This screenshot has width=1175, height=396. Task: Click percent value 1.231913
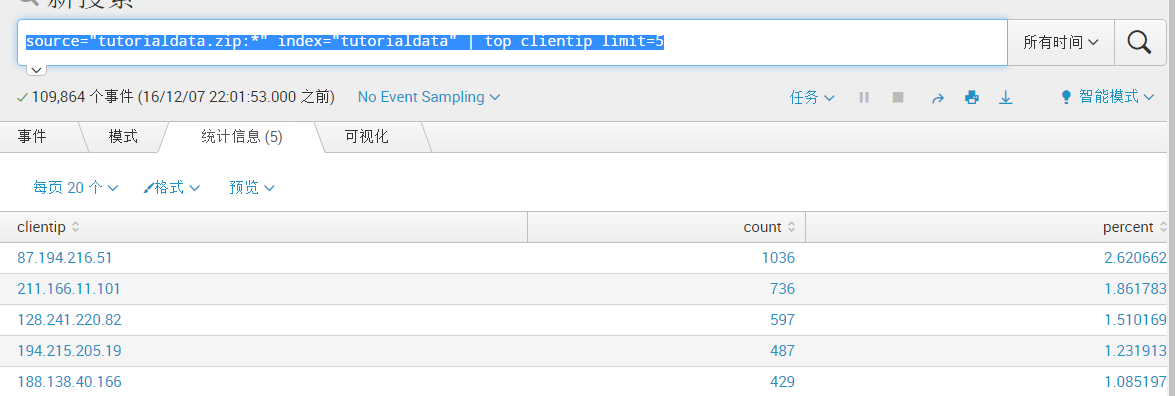pos(1135,351)
